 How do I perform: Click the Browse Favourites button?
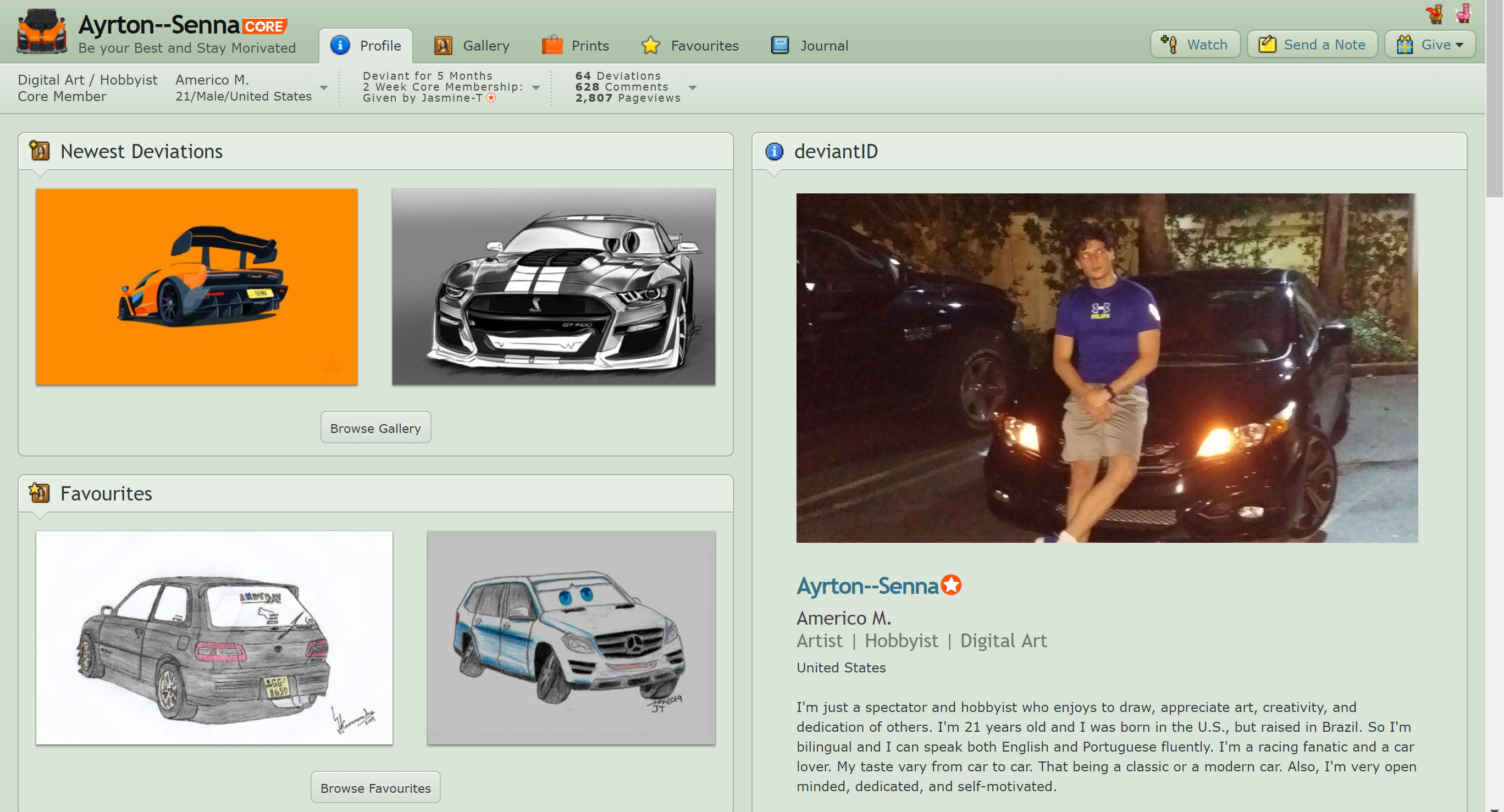click(x=375, y=787)
